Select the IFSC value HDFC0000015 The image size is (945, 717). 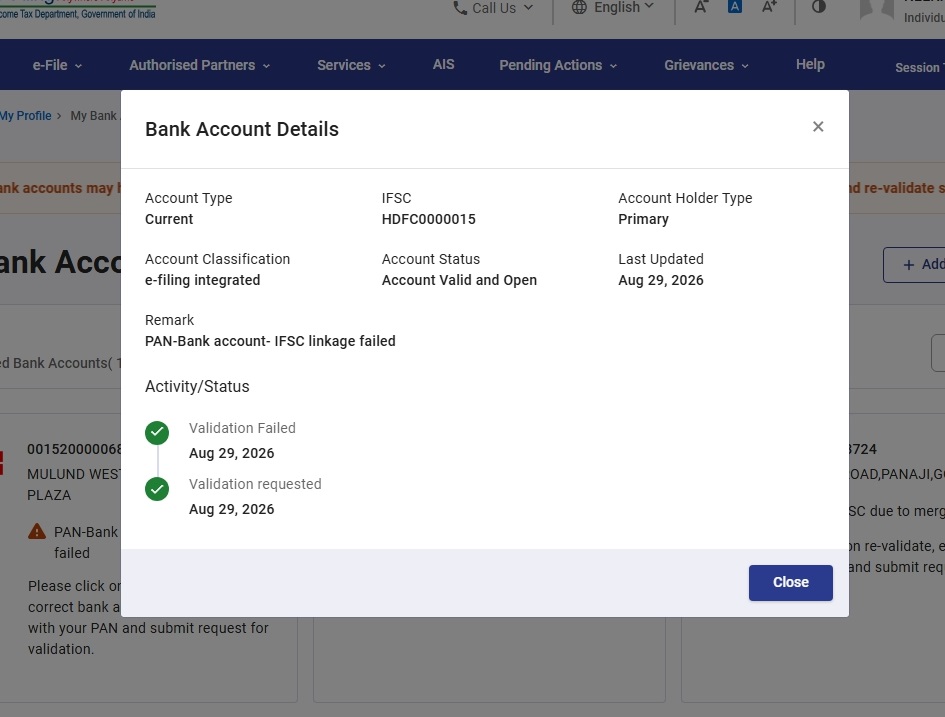(429, 219)
